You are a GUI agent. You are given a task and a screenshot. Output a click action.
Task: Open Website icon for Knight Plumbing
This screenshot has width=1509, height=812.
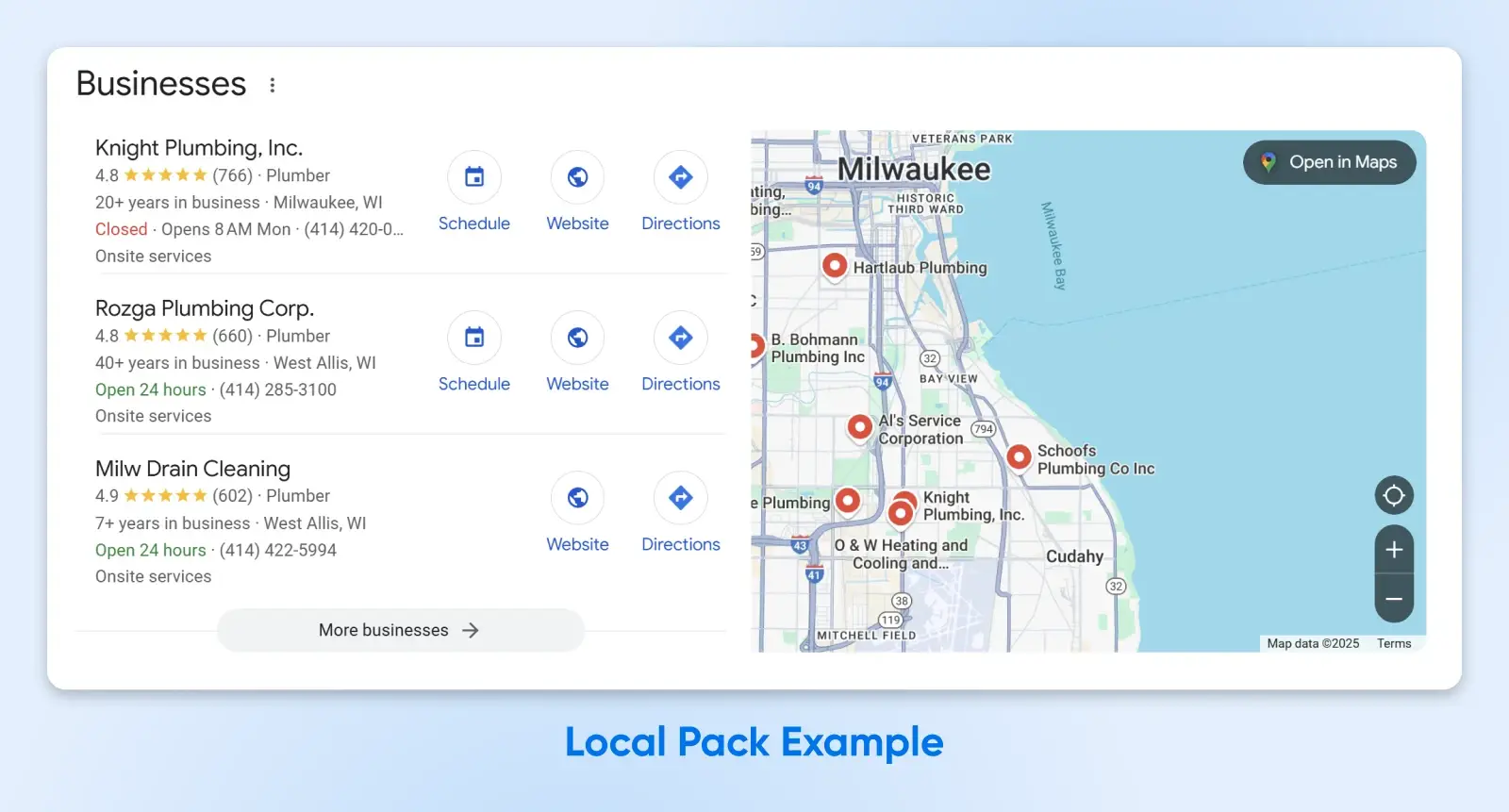(x=577, y=177)
